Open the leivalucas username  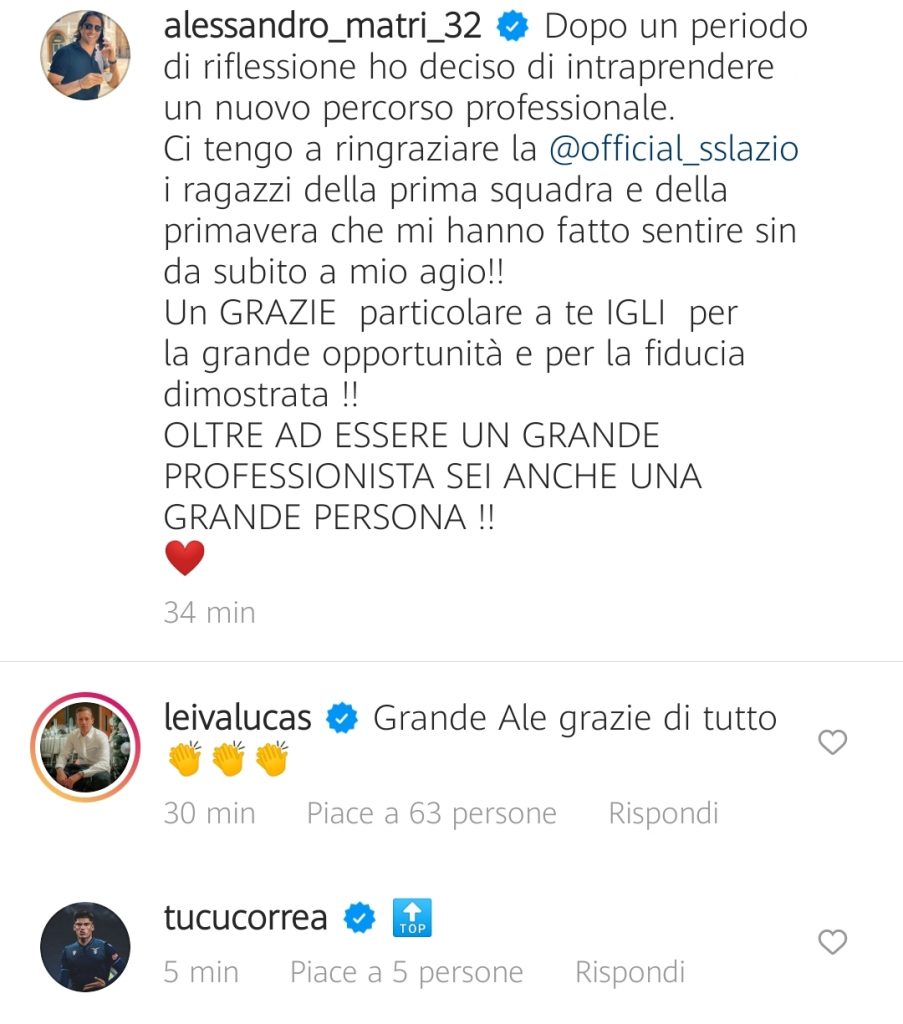click(x=238, y=718)
